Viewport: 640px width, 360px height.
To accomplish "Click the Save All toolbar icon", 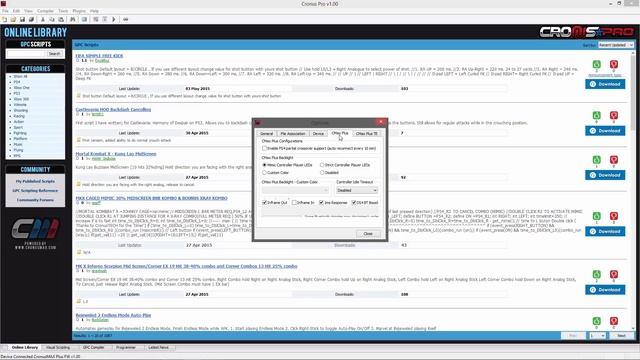I will coord(31,19).
